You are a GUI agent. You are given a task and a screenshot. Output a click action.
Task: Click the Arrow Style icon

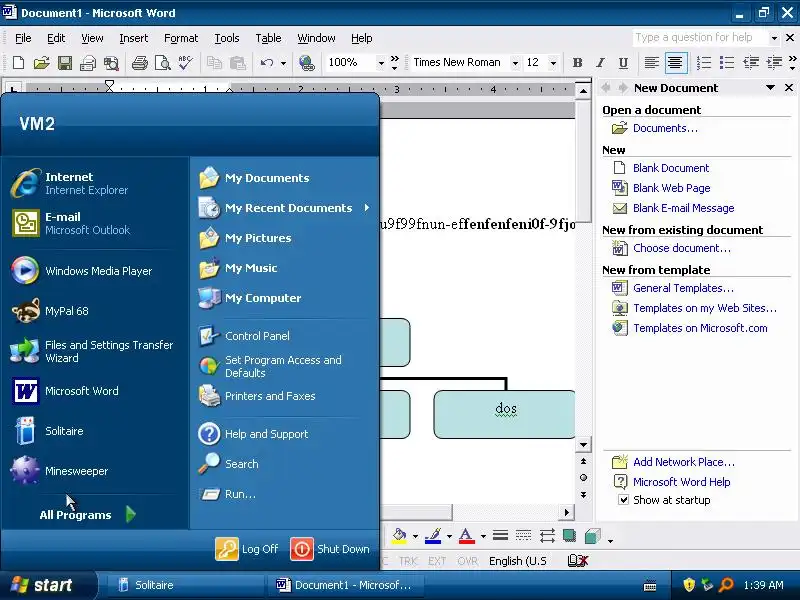pos(547,535)
